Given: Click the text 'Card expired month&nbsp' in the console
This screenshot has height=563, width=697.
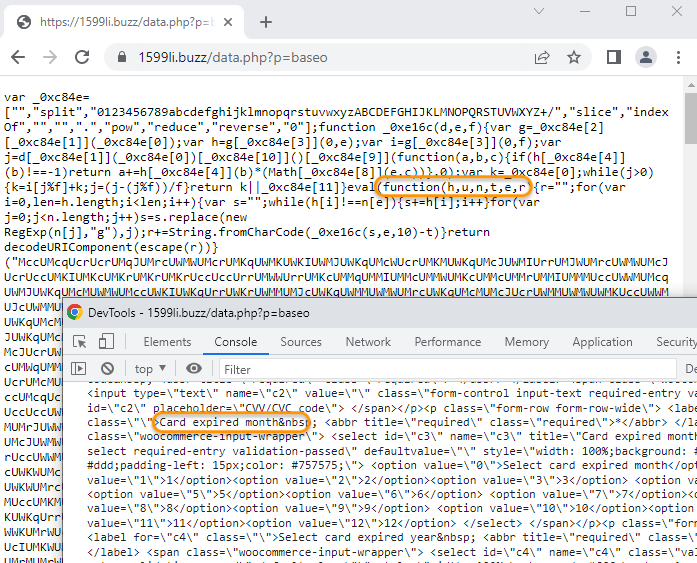Looking at the screenshot, I should [x=233, y=422].
